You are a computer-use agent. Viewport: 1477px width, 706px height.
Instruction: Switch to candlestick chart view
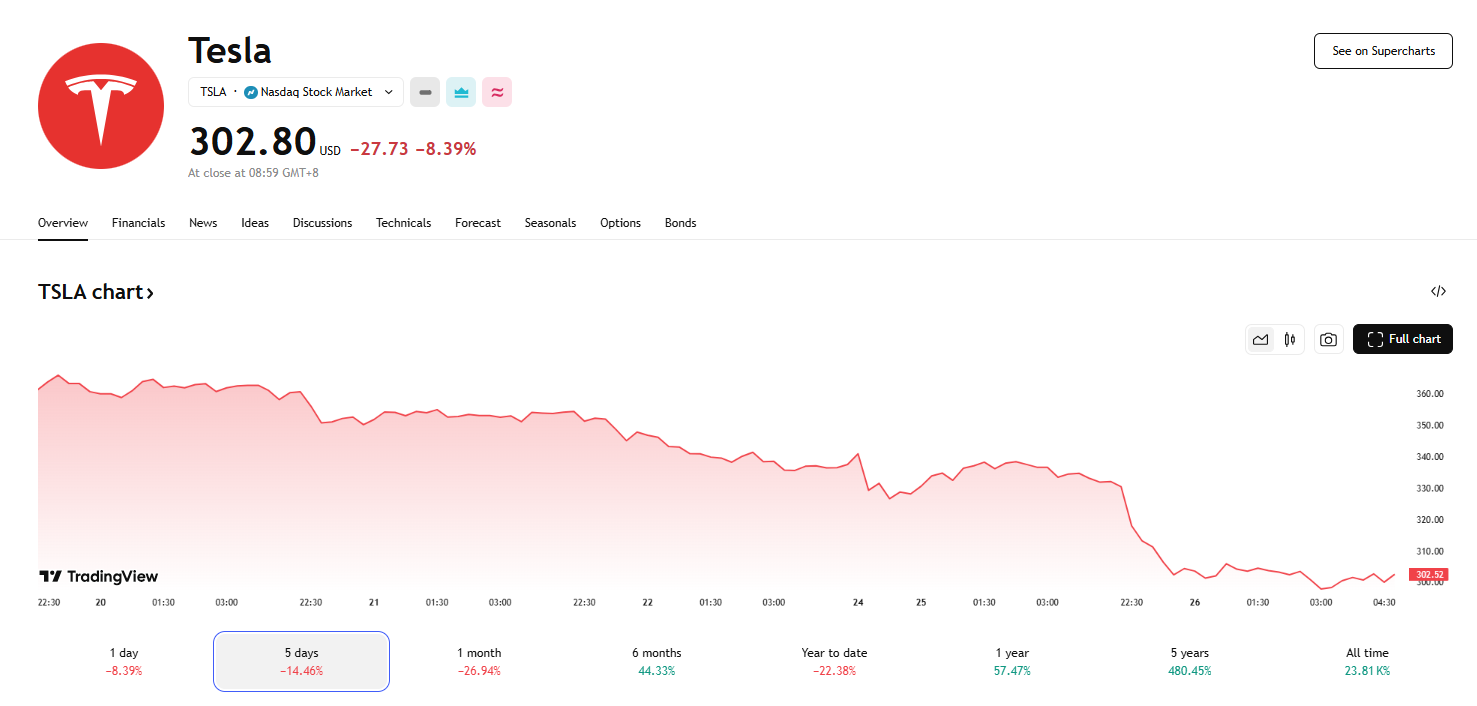coord(1290,340)
